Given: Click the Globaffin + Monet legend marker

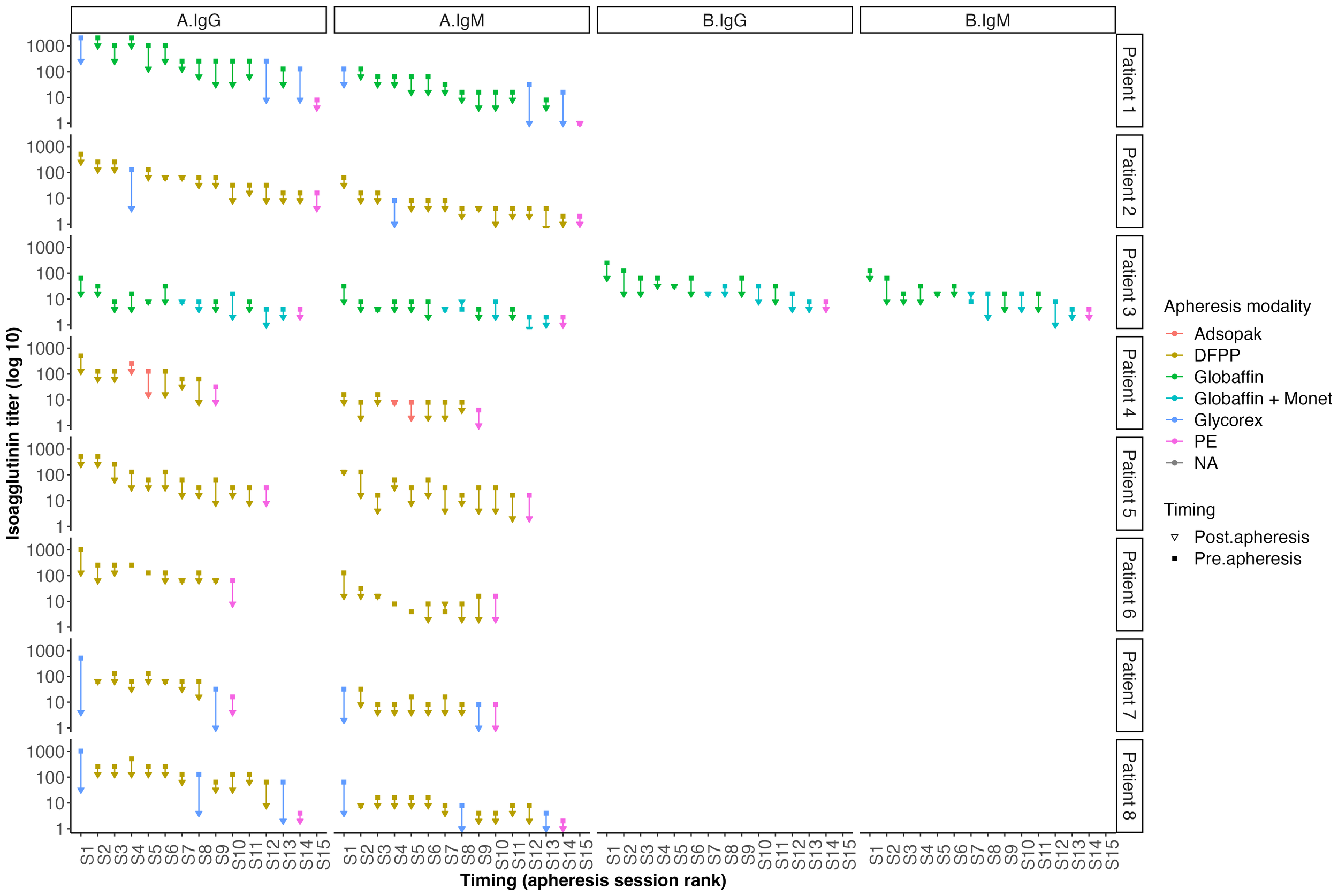Looking at the screenshot, I should coord(1174,399).
